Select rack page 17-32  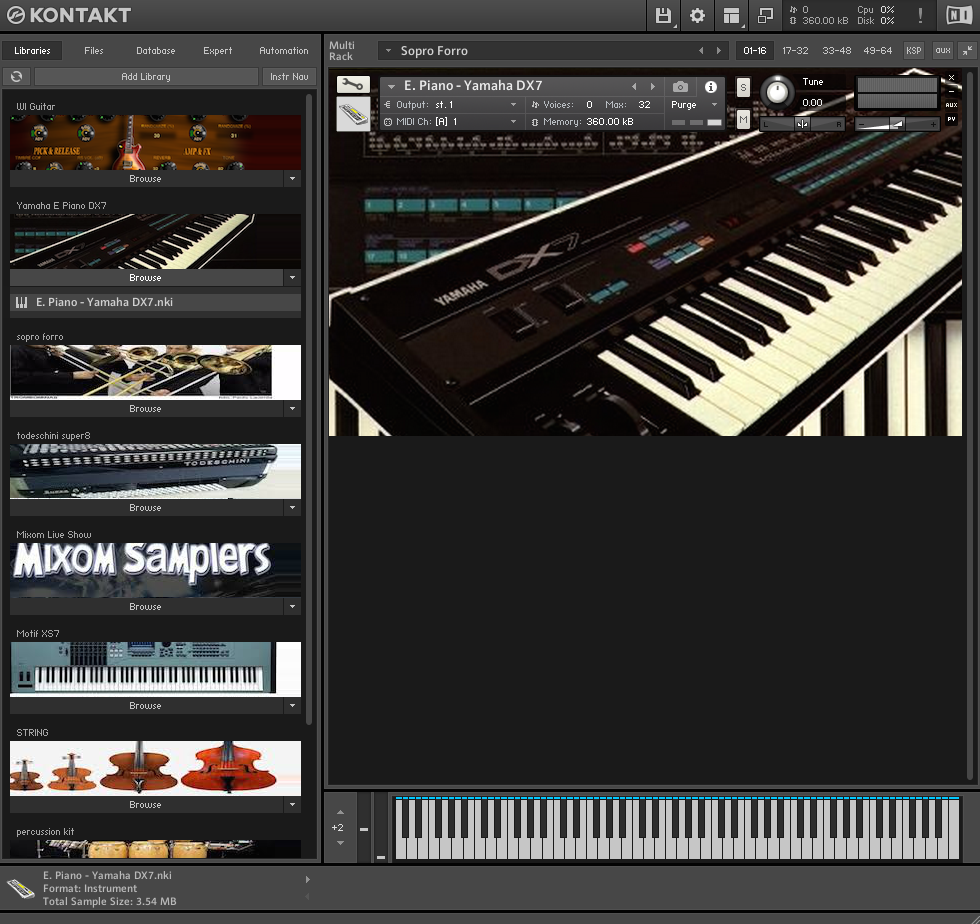coord(795,51)
